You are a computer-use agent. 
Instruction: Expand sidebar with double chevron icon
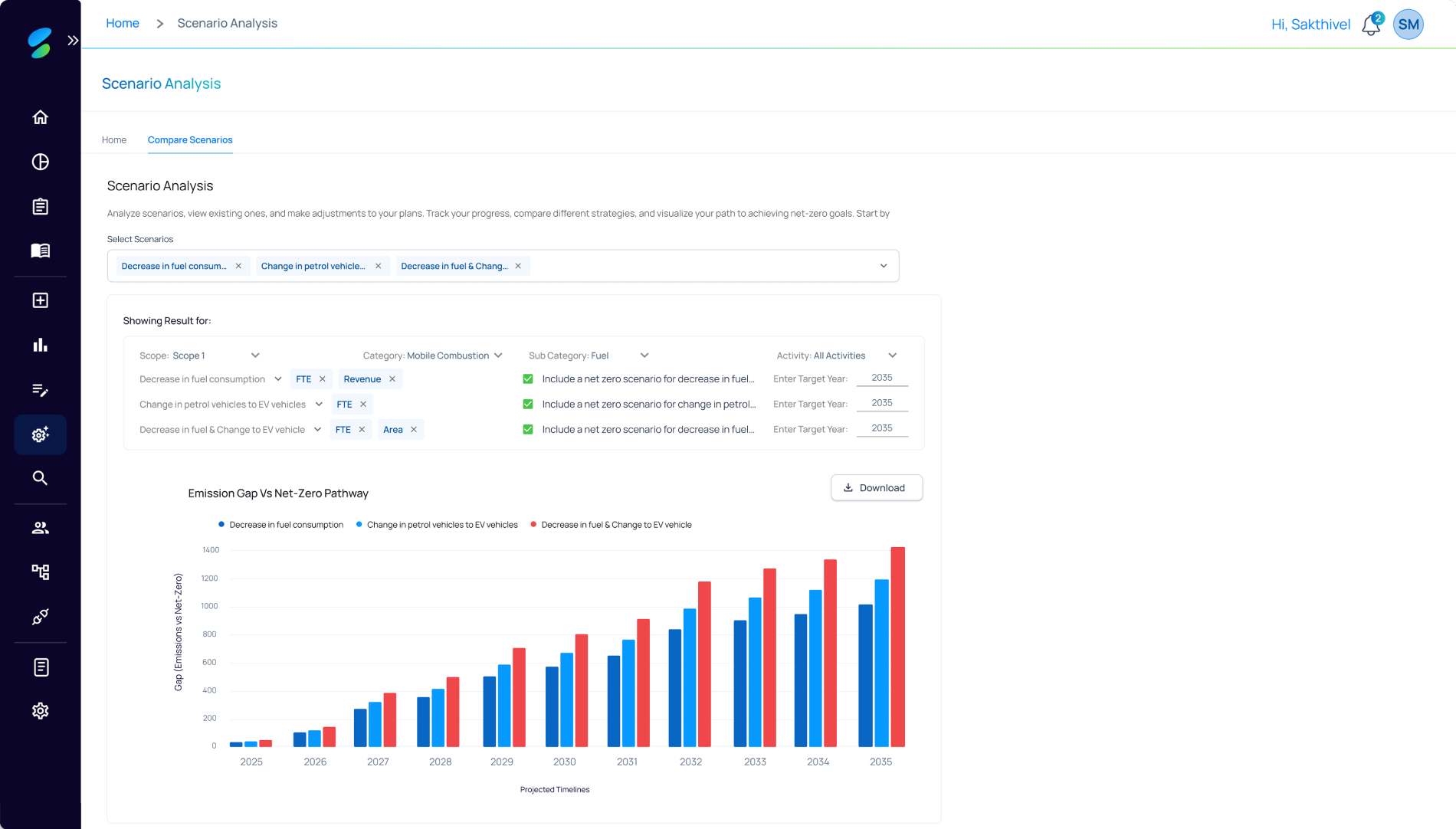73,41
